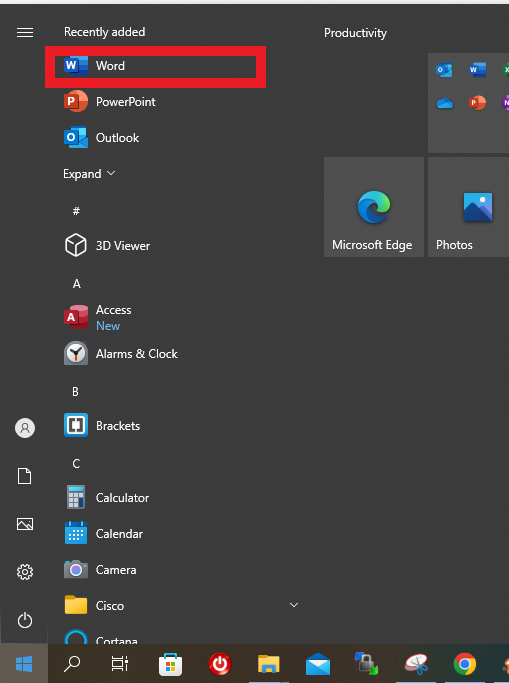This screenshot has width=509, height=683.
Task: Open the Calendar app
Action: [x=104, y=534]
